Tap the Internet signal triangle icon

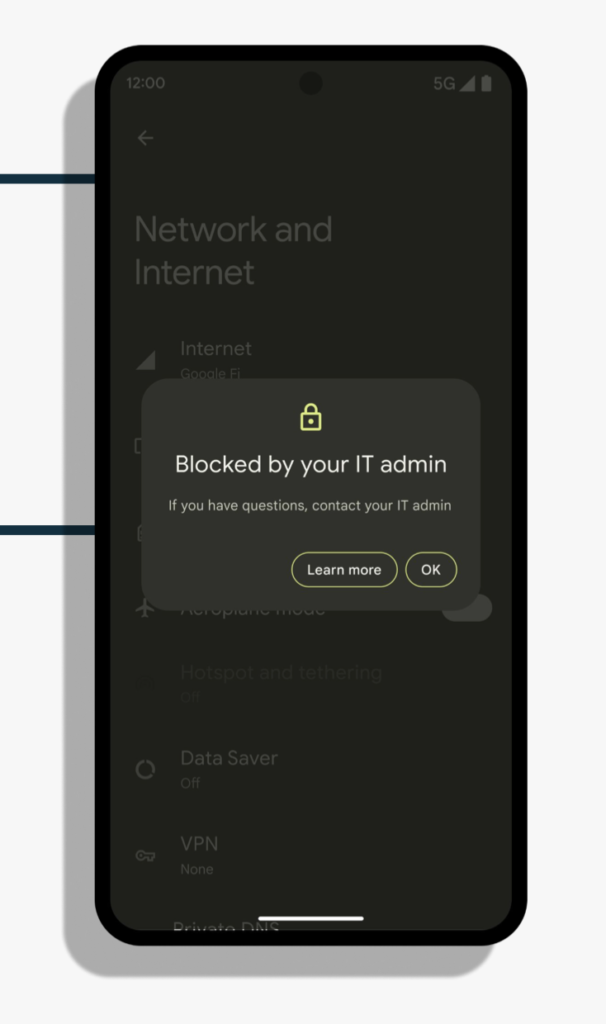[x=146, y=360]
